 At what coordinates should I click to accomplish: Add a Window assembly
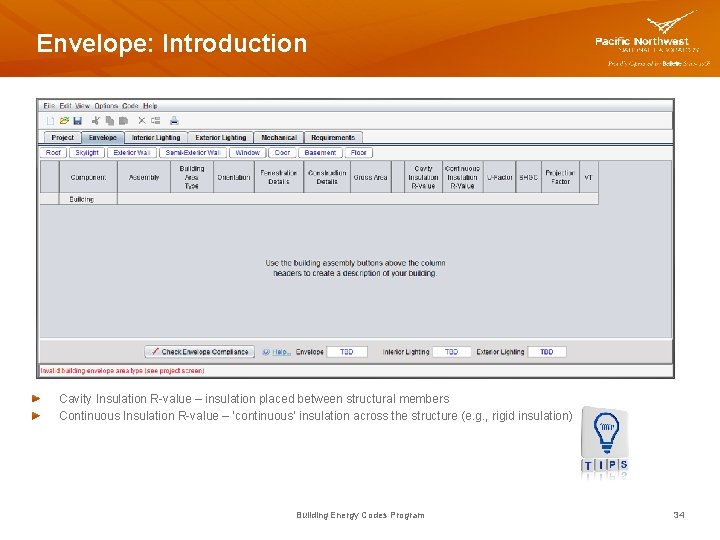pos(248,152)
